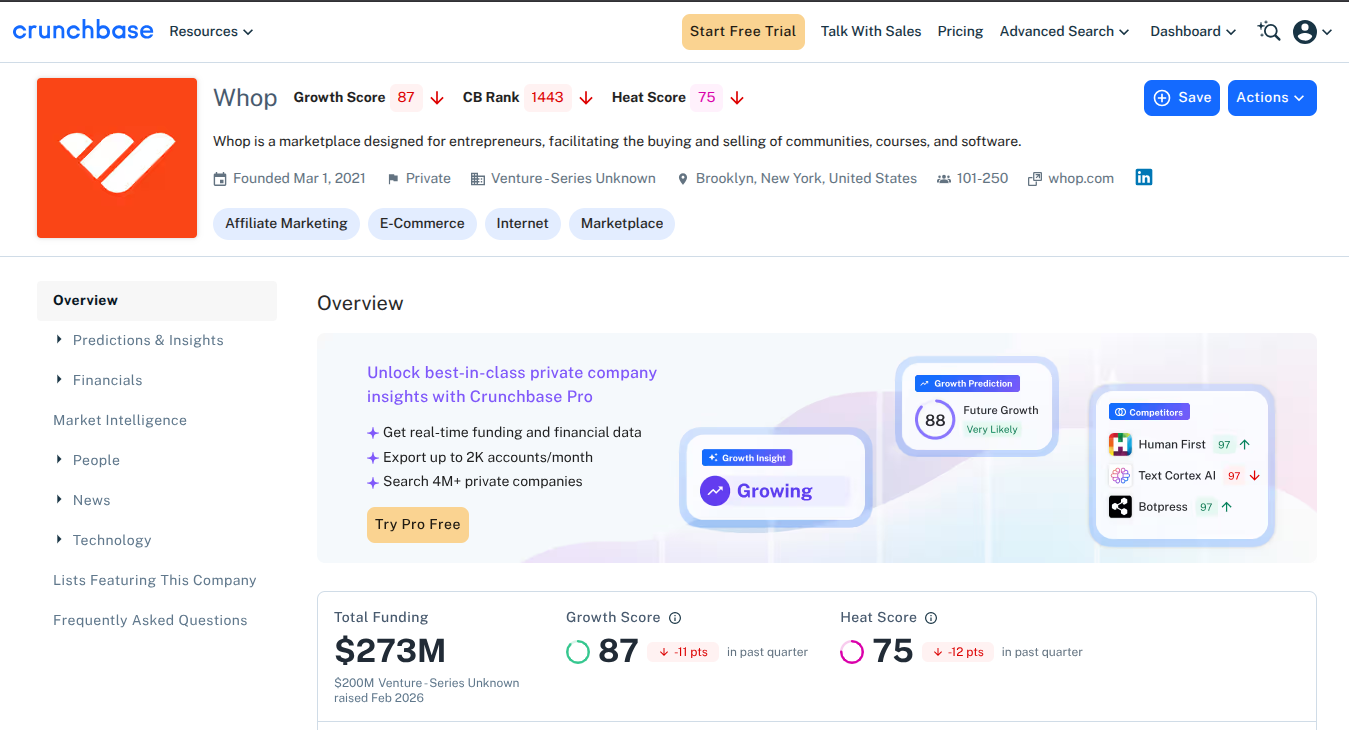The height and width of the screenshot is (730, 1349).
Task: Click the Growth Insight label badge
Action: pos(747,458)
